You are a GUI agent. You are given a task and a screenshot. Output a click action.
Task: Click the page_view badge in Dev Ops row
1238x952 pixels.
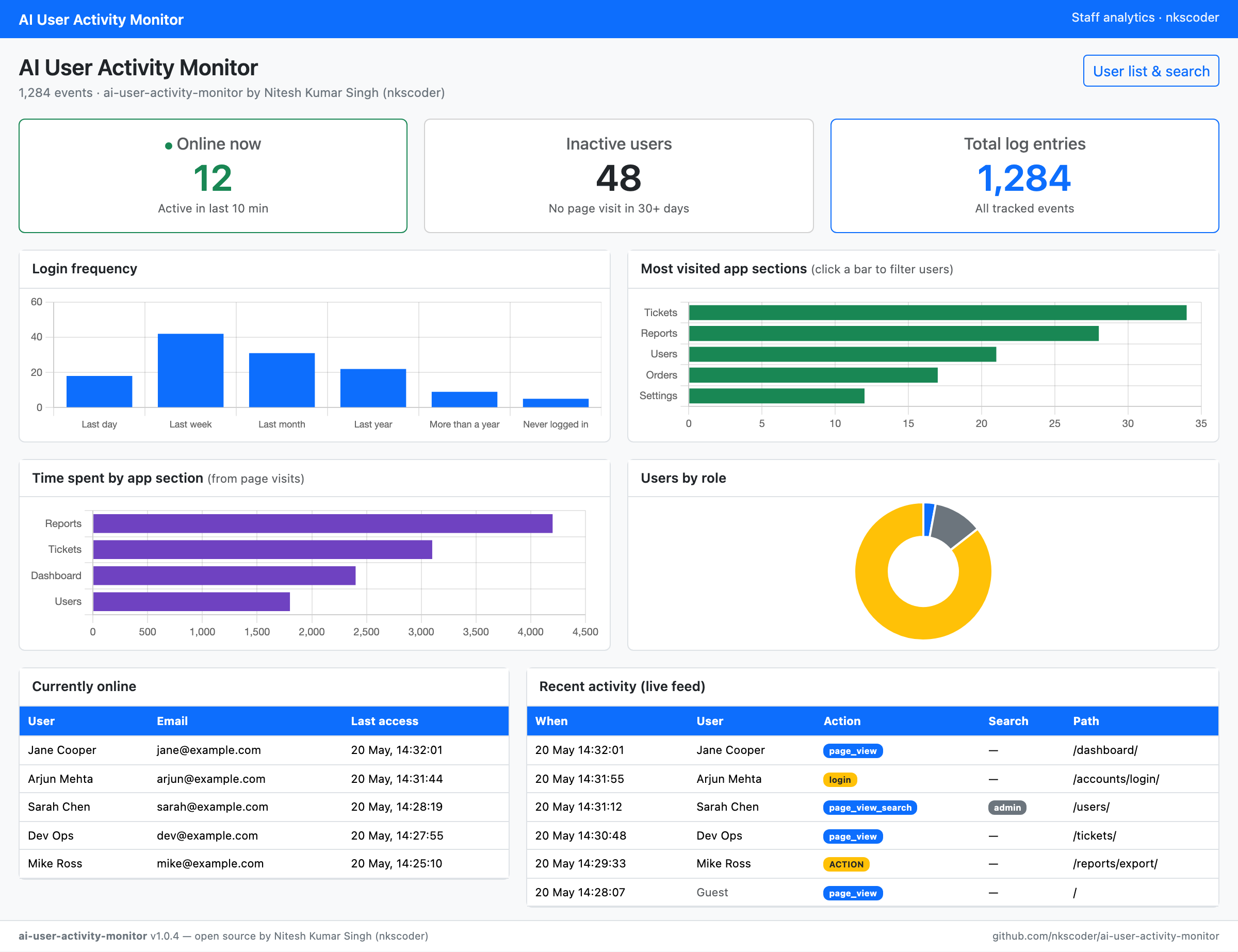click(x=853, y=836)
